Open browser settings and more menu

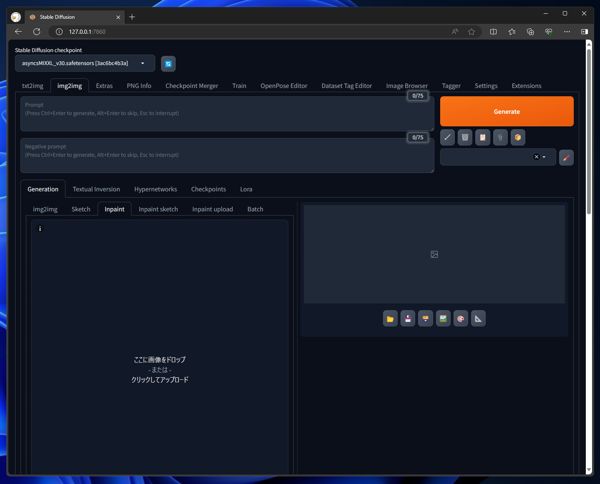pyautogui.click(x=567, y=32)
